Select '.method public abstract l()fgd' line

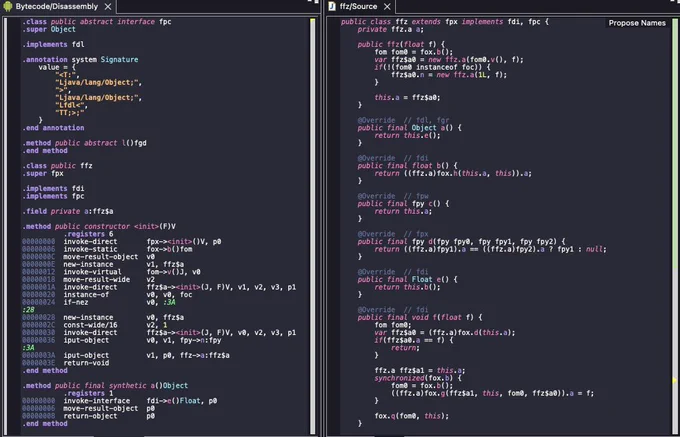tap(84, 143)
